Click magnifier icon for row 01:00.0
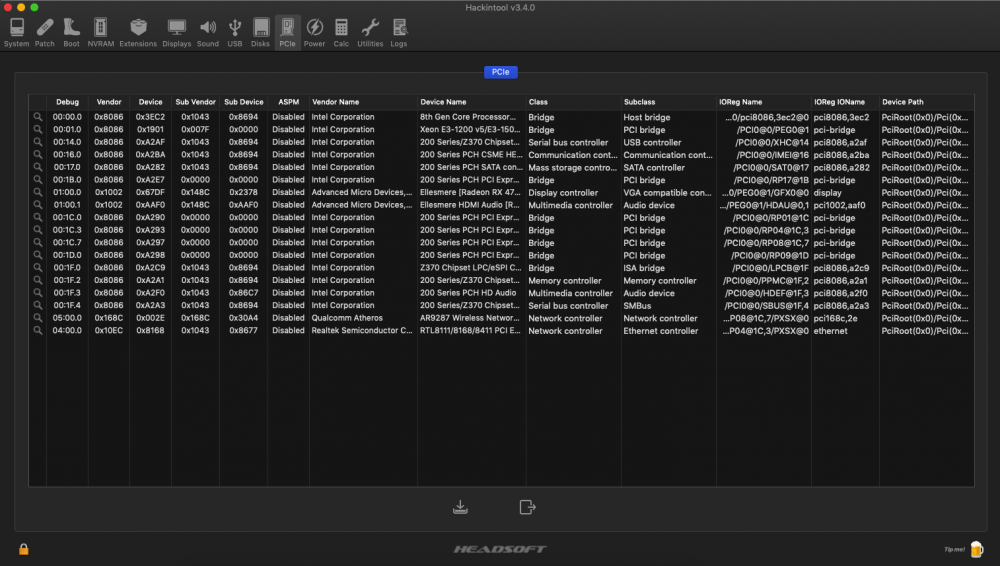The height and width of the screenshot is (566, 1000). click(x=38, y=192)
